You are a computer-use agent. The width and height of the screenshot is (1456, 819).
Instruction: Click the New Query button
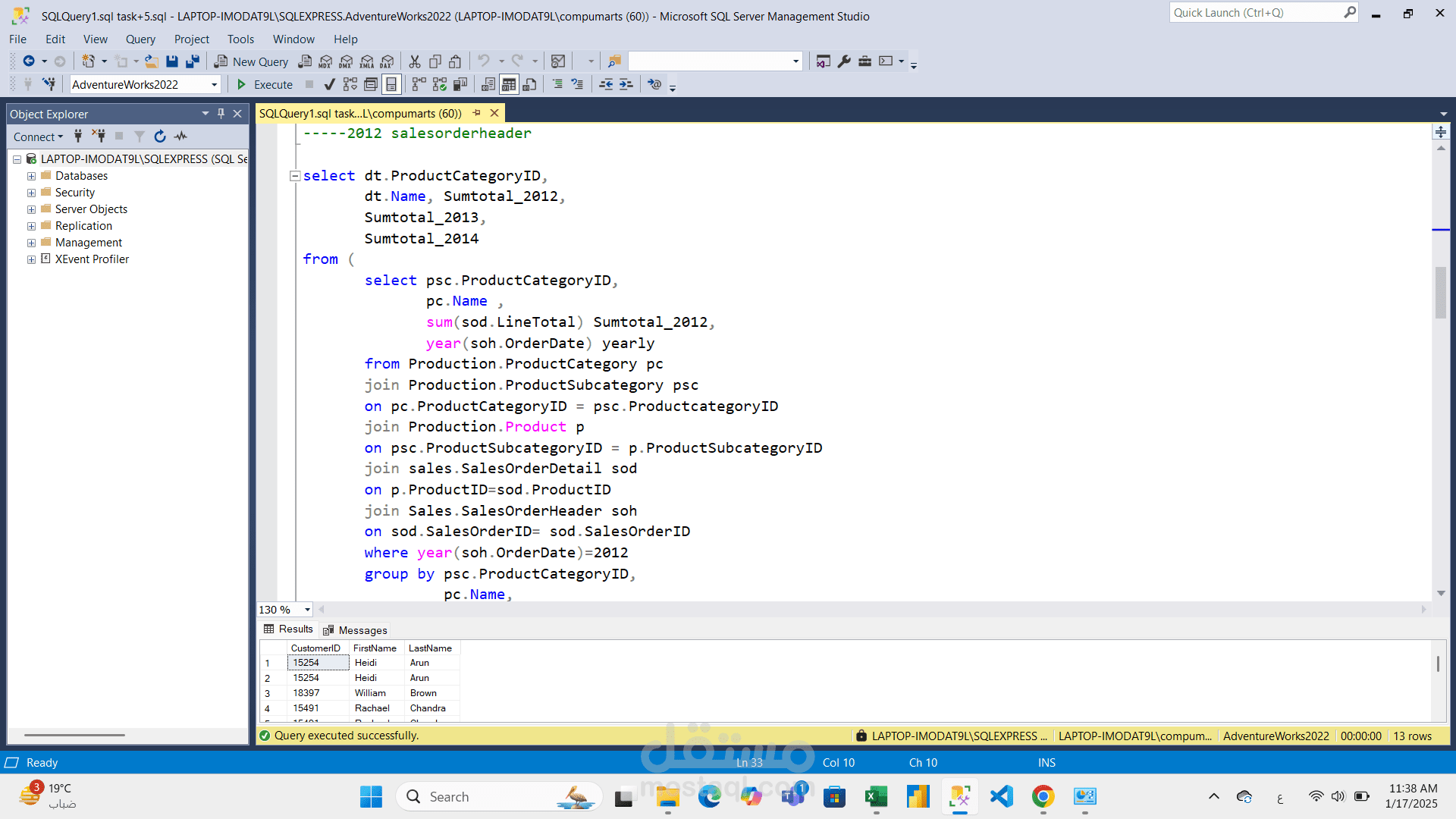tap(251, 61)
